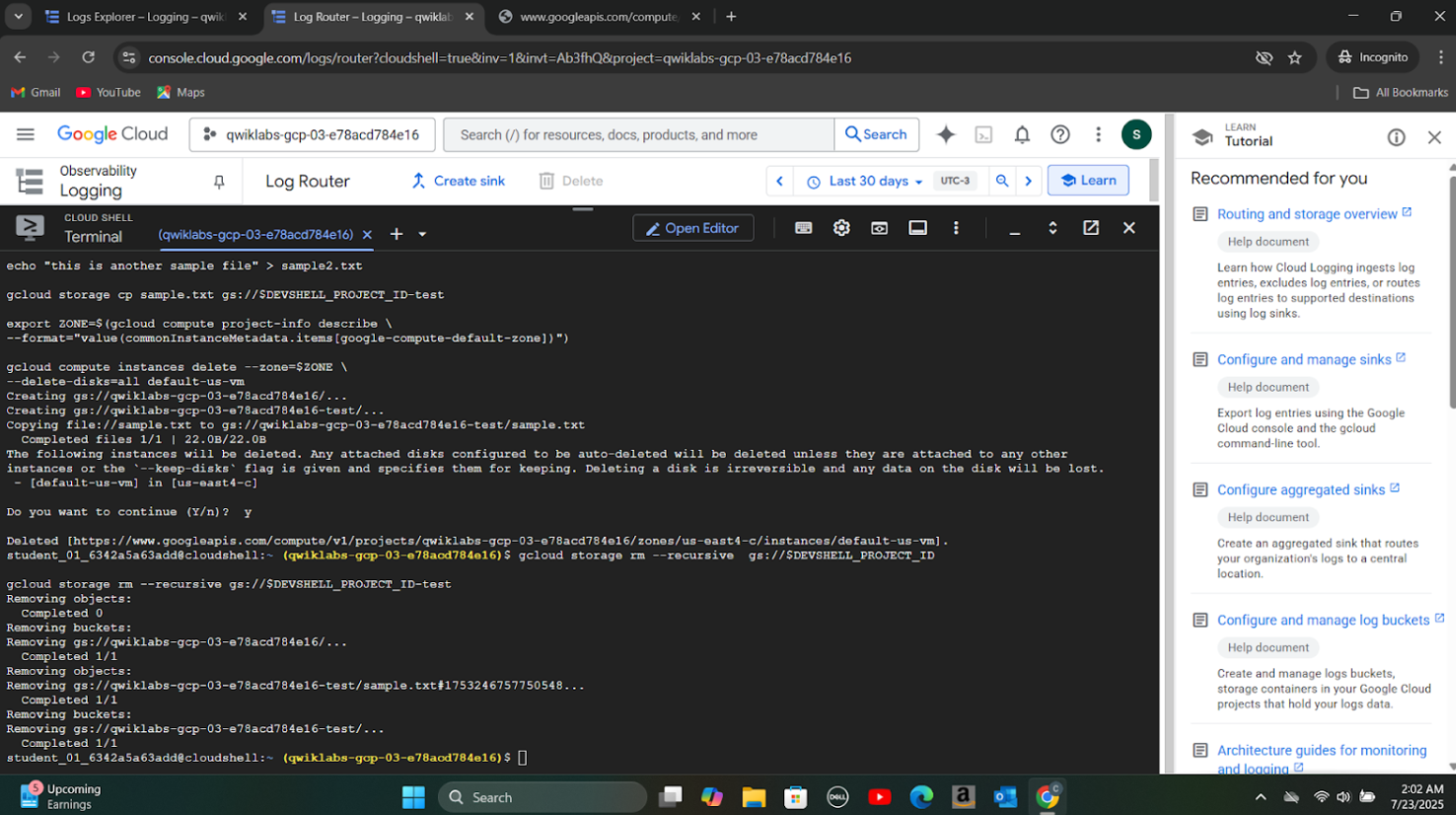This screenshot has width=1456, height=815.
Task: Open the main navigation hamburger menu
Action: (26, 134)
